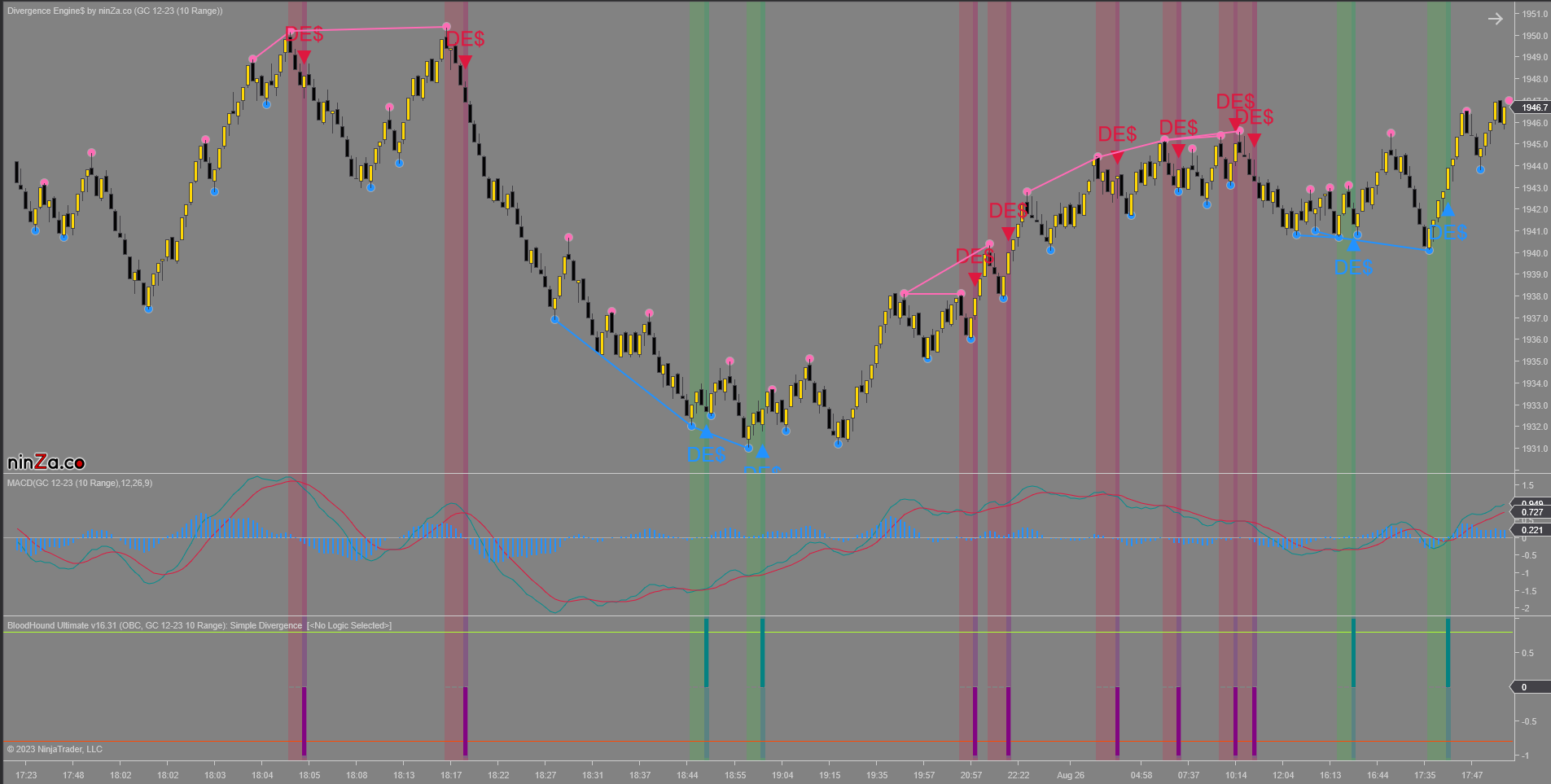
Task: Click the 0.221 histogram value marker
Action: (x=1531, y=530)
